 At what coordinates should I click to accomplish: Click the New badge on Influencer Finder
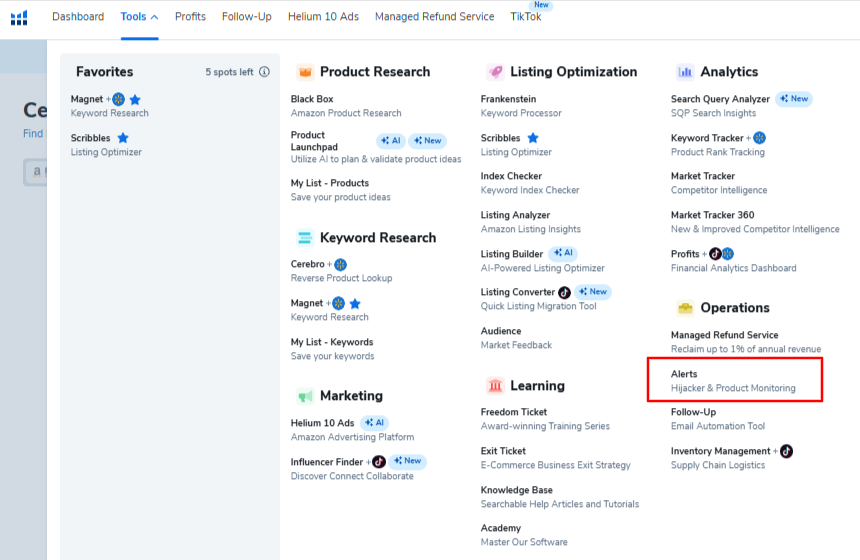pos(408,461)
